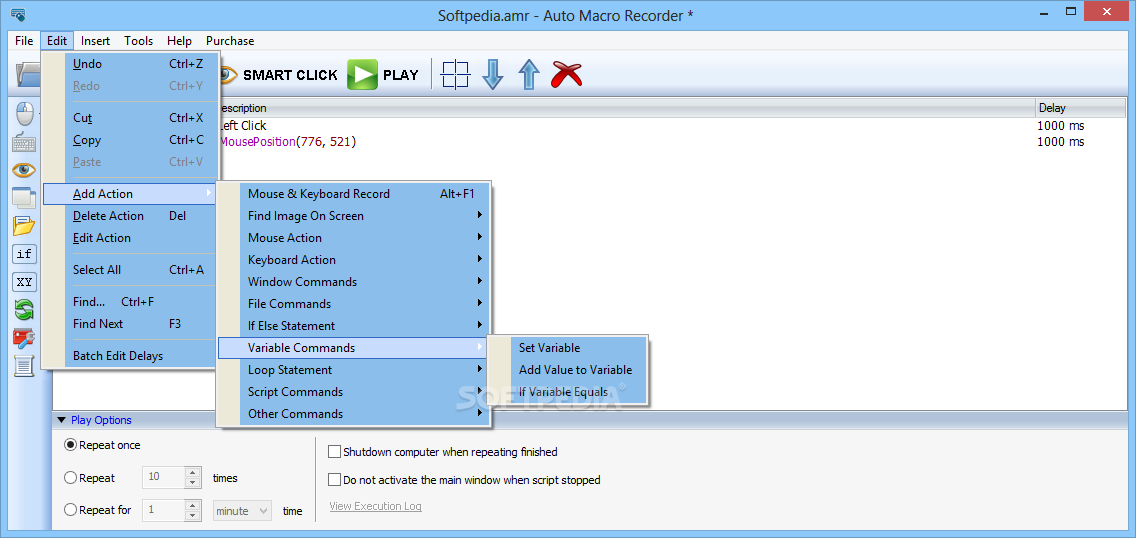The width and height of the screenshot is (1136, 538).
Task: Click the eye find-image sidebar icon
Action: [x=25, y=170]
